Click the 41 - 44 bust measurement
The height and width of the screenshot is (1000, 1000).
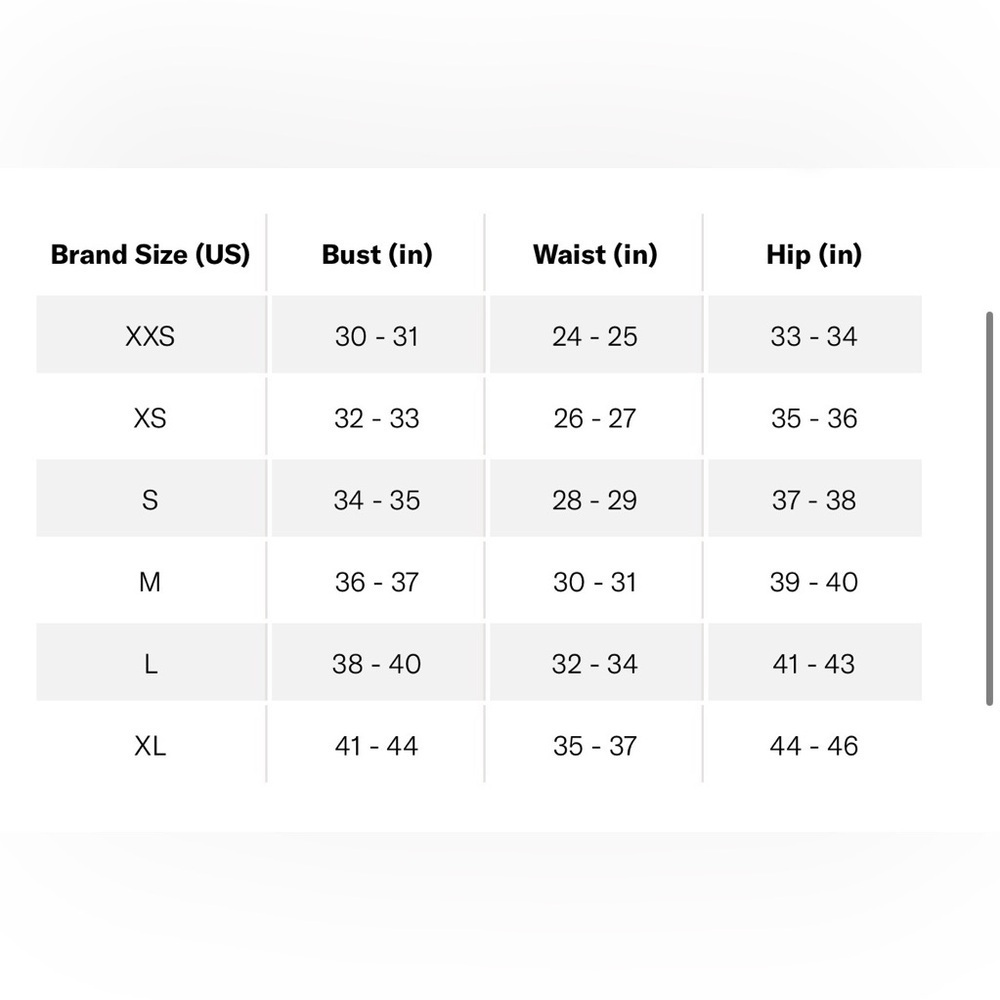pos(377,746)
